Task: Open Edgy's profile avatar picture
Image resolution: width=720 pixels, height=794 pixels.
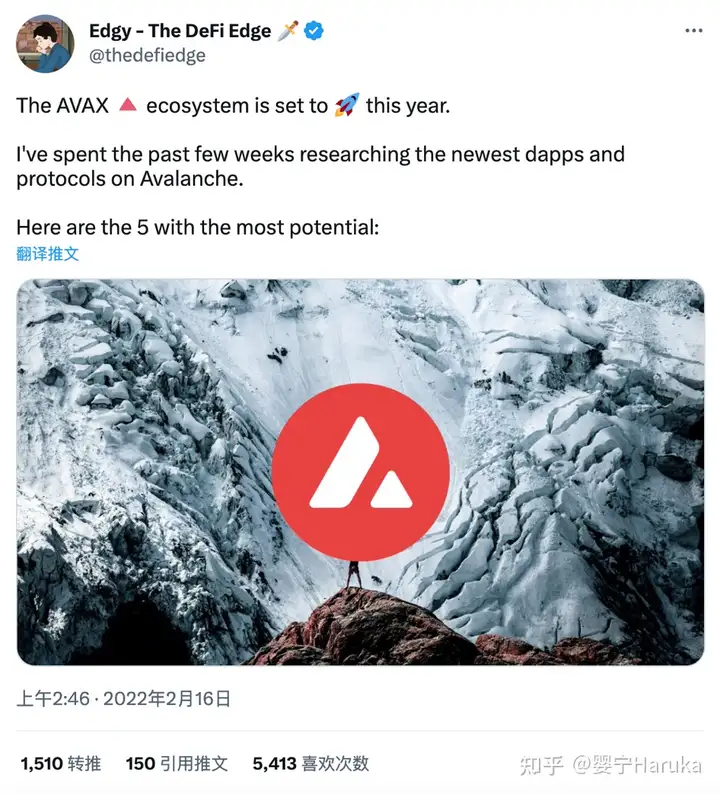Action: 45,44
